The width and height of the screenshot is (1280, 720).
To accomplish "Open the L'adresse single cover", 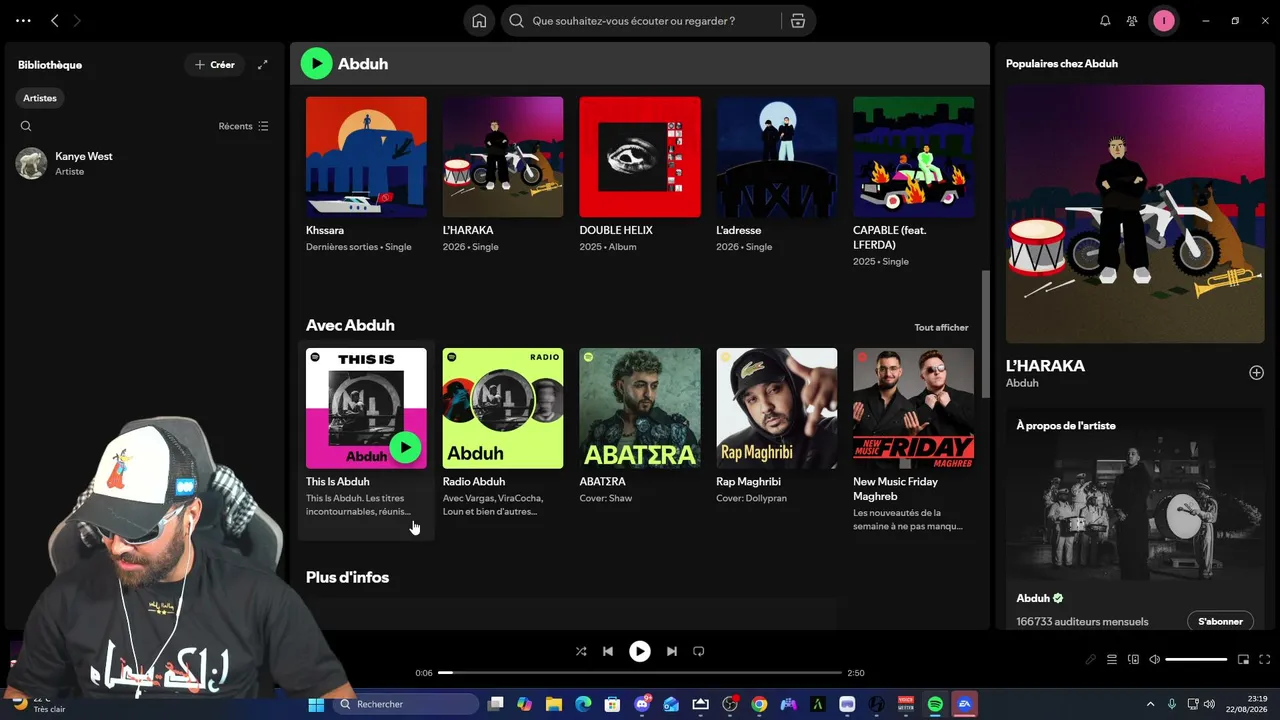I will 777,157.
